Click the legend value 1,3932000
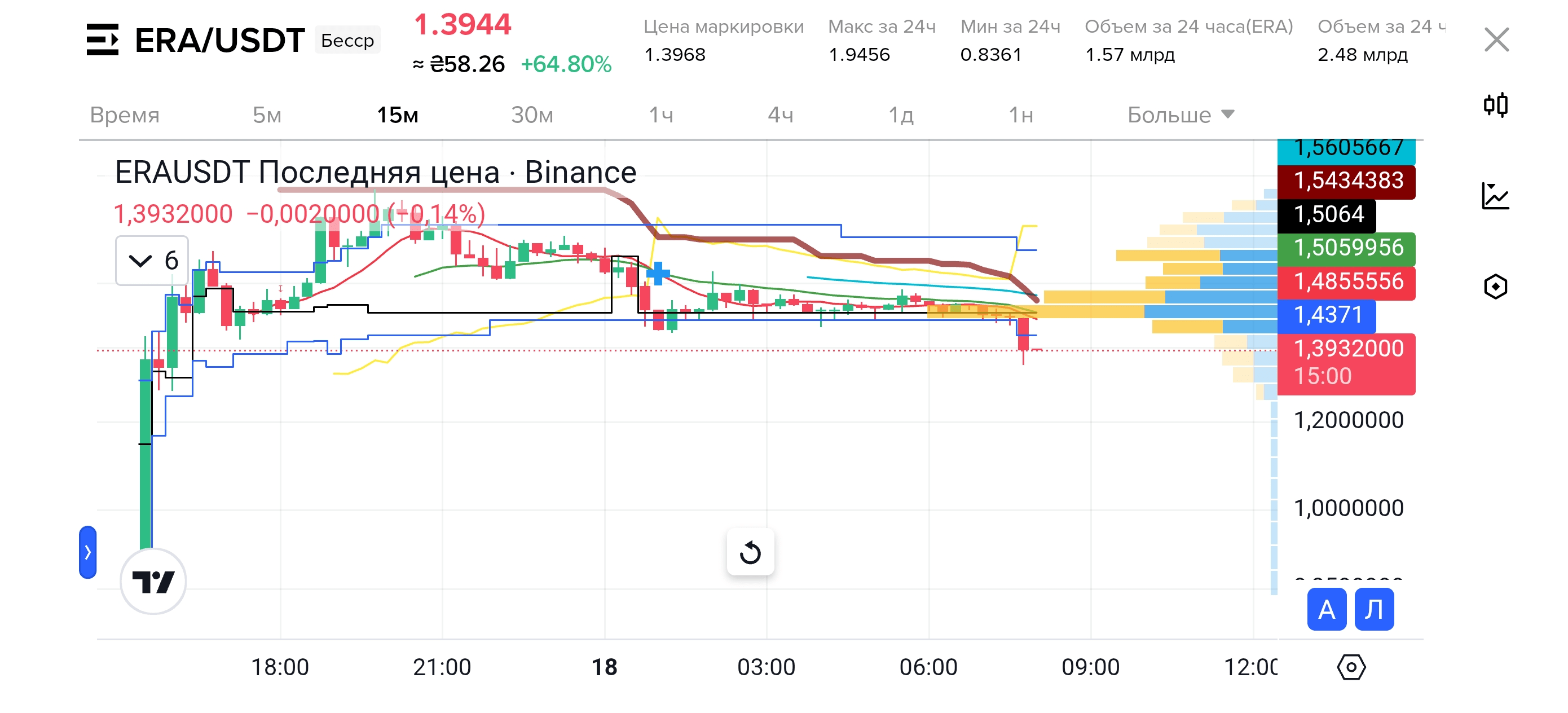Screen dimensions: 1568x713 click(x=173, y=214)
